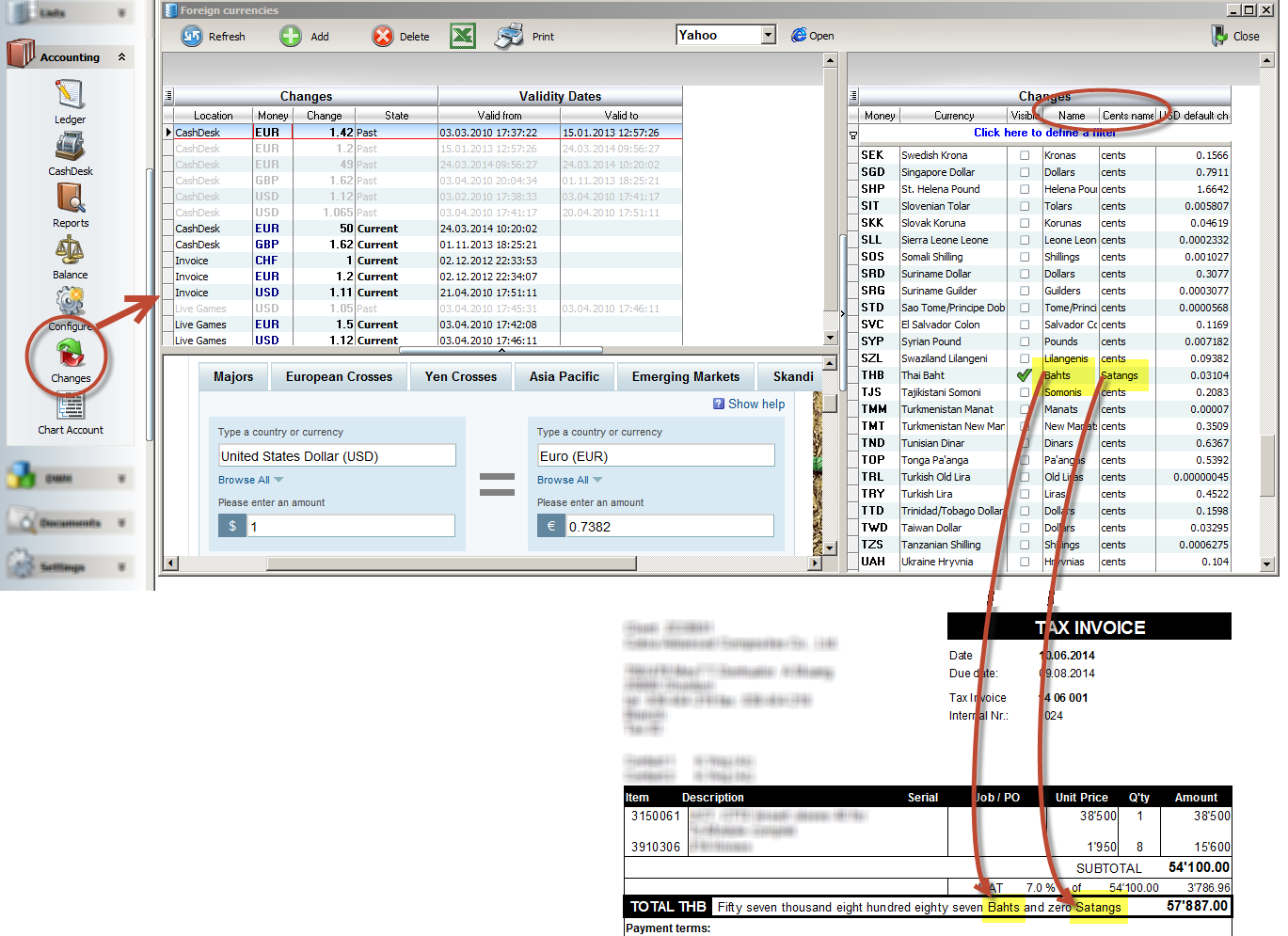Open the Balance scales icon
The width and height of the screenshot is (1288, 936).
click(x=70, y=250)
